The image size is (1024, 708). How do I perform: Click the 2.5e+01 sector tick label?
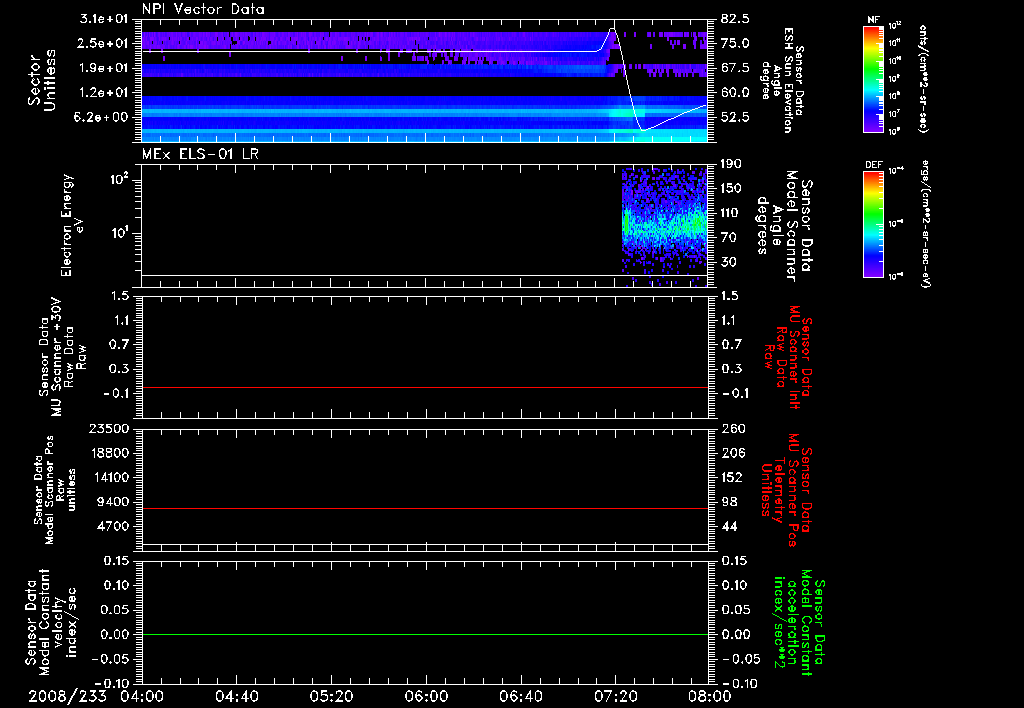[x=103, y=43]
